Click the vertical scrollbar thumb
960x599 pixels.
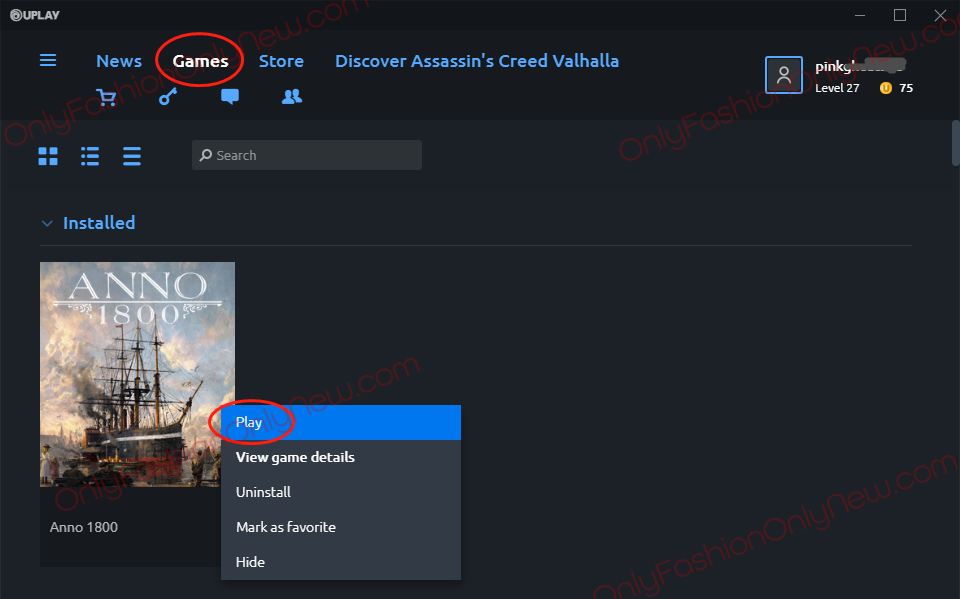tap(955, 143)
